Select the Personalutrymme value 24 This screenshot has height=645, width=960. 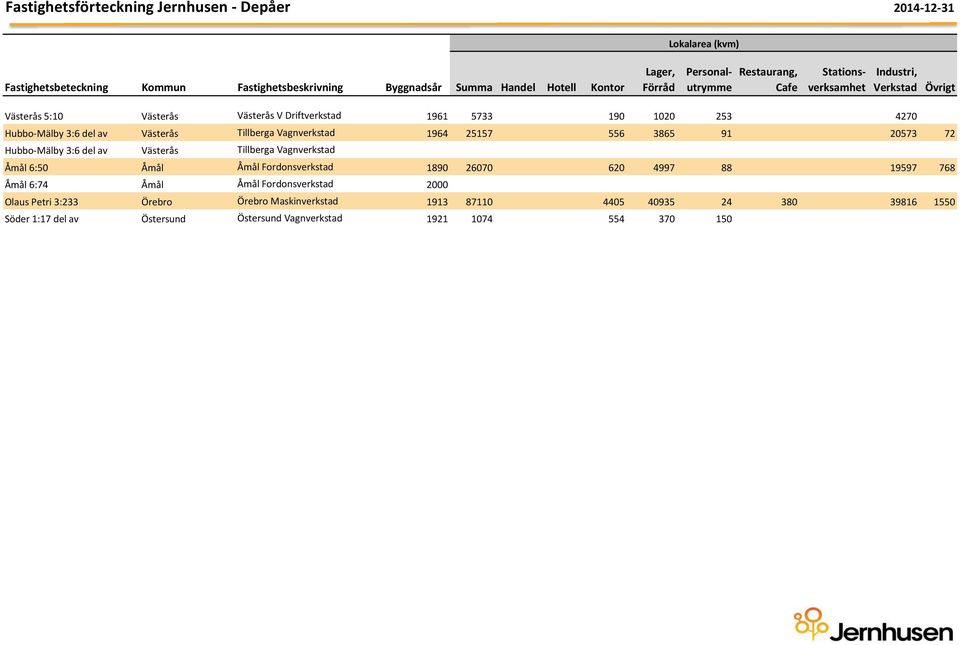pos(726,202)
